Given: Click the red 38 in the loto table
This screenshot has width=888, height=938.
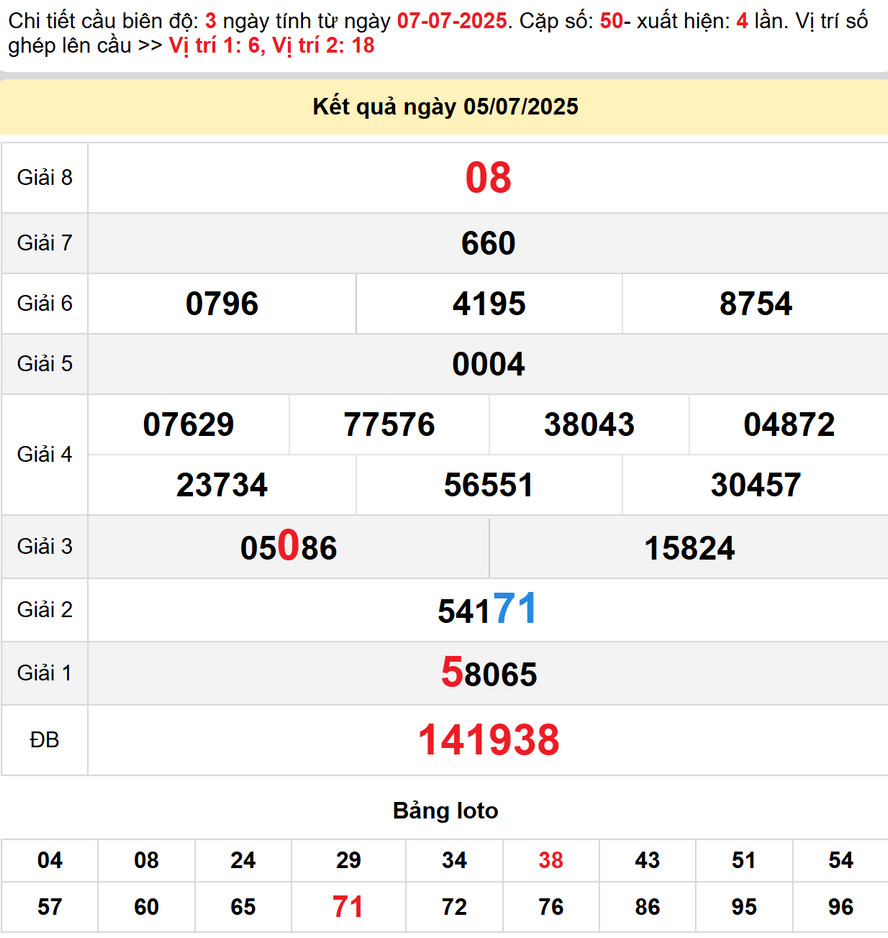Looking at the screenshot, I should click(550, 860).
